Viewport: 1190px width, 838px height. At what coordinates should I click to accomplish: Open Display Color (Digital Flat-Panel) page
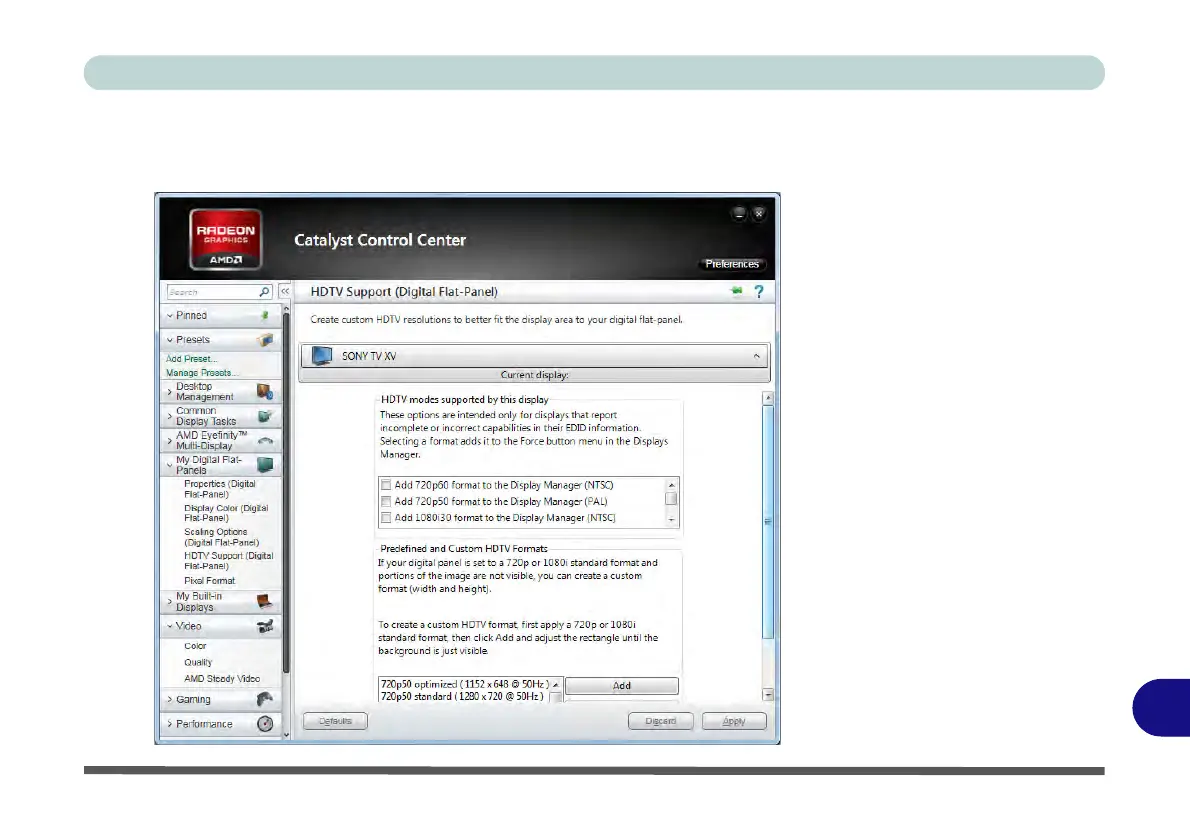point(226,513)
